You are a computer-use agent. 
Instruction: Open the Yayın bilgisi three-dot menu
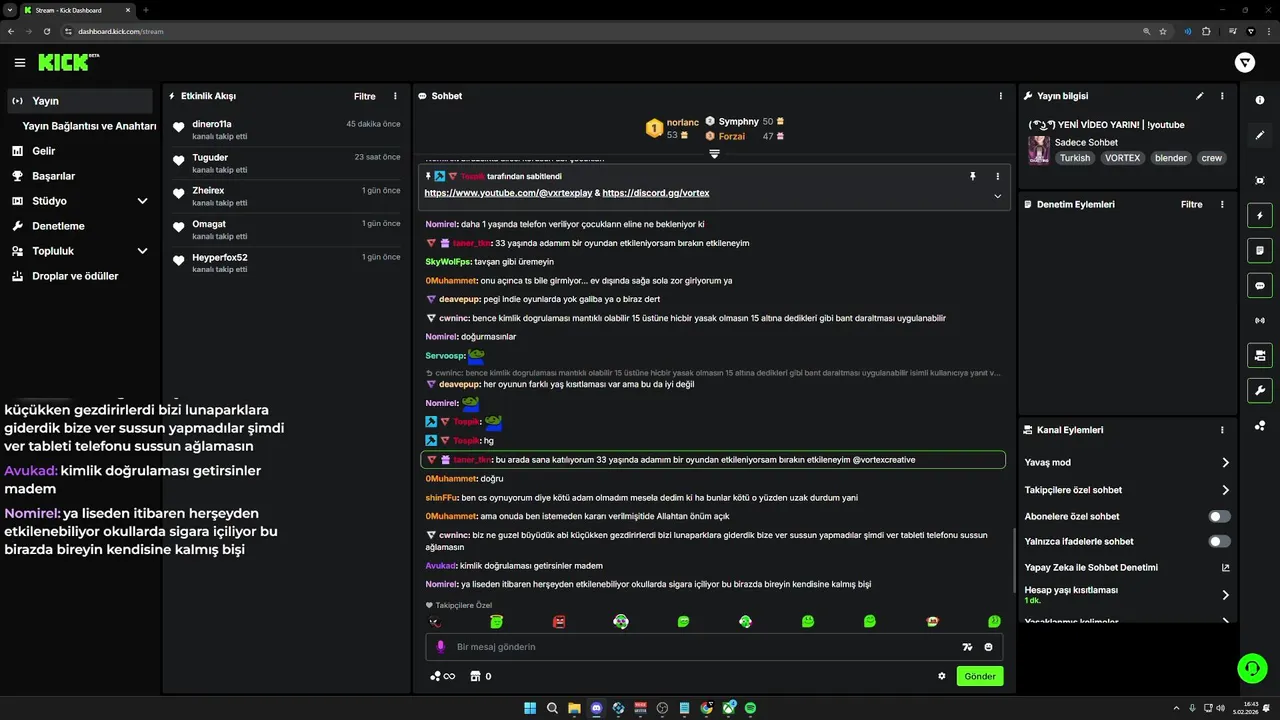click(1222, 96)
